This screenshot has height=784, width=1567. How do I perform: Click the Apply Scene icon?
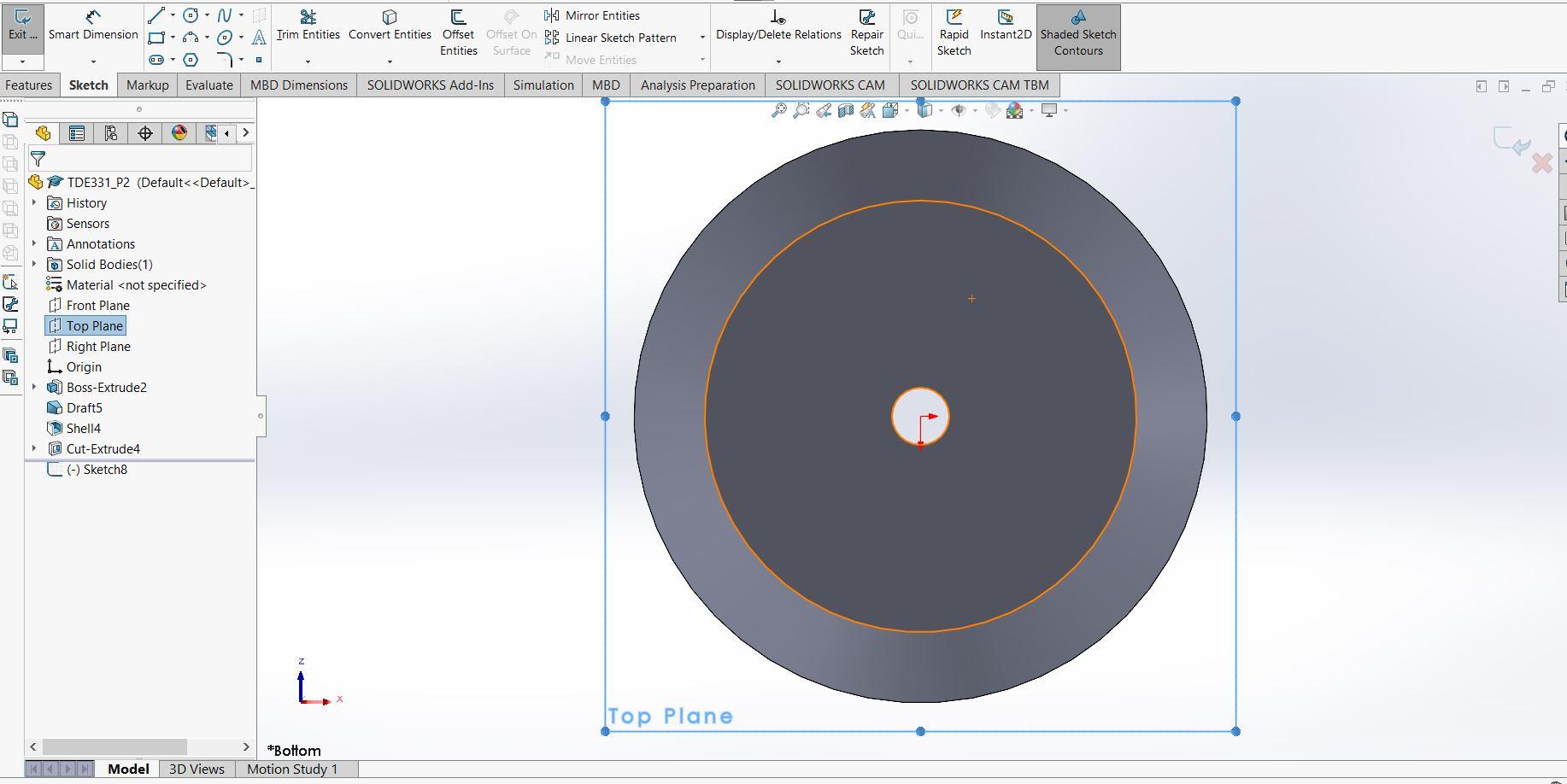[x=1014, y=110]
